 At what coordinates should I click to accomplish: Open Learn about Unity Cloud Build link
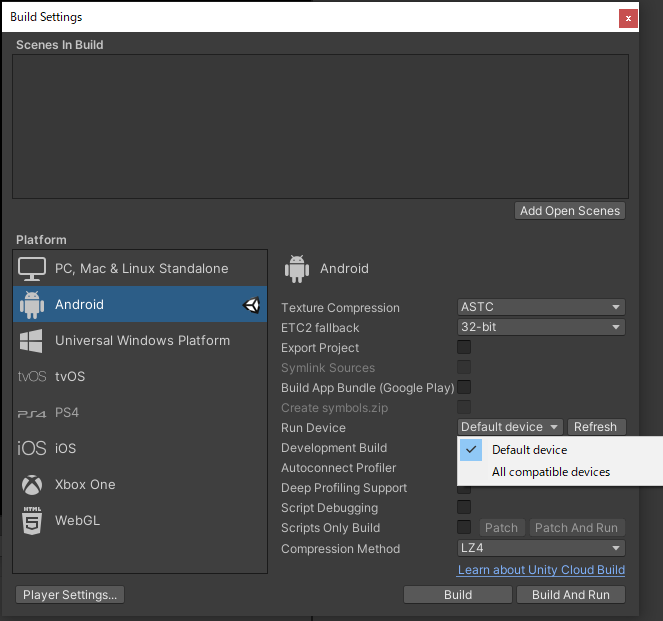coord(541,570)
